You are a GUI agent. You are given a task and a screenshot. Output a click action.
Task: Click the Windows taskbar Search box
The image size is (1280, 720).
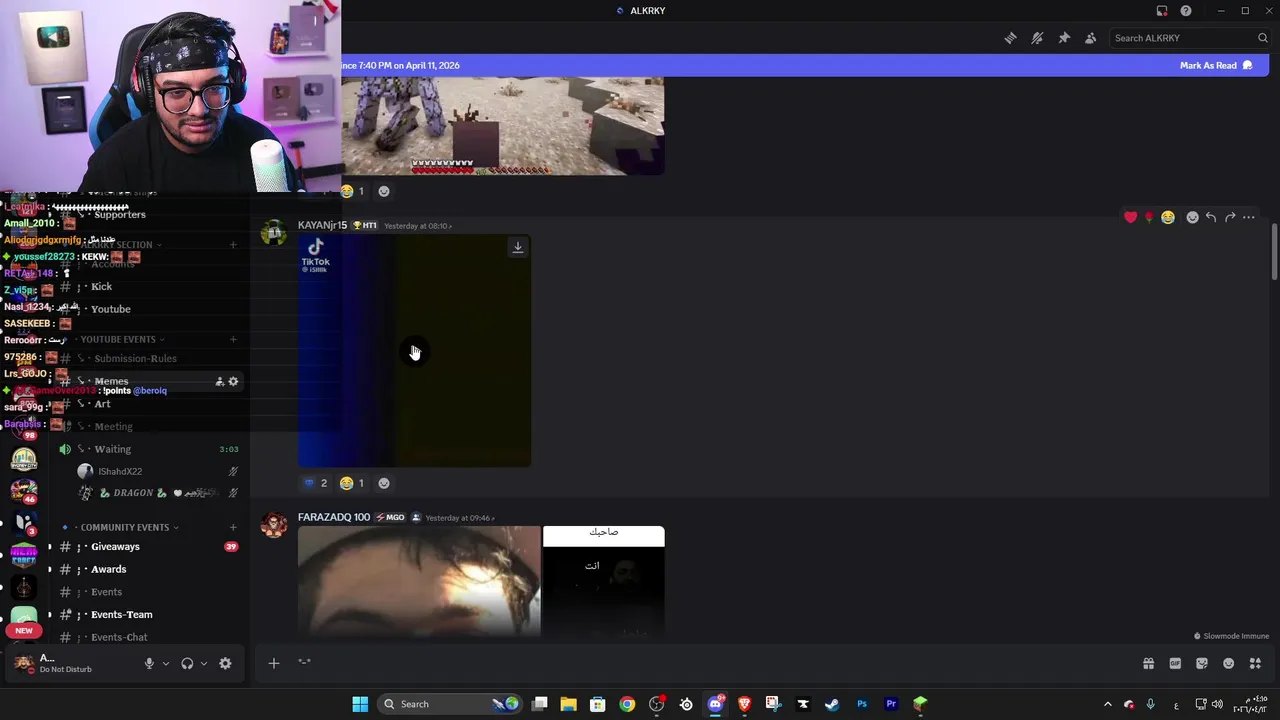[450, 704]
